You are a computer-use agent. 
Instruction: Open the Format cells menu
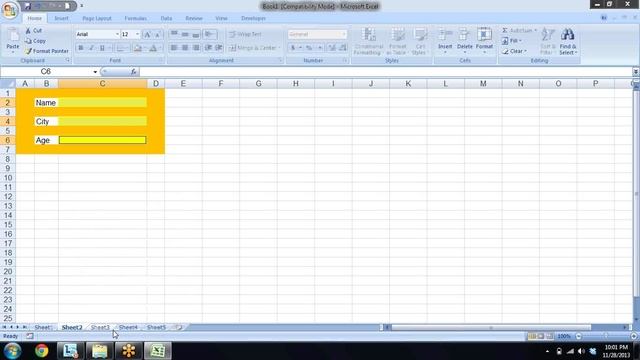pyautogui.click(x=484, y=41)
